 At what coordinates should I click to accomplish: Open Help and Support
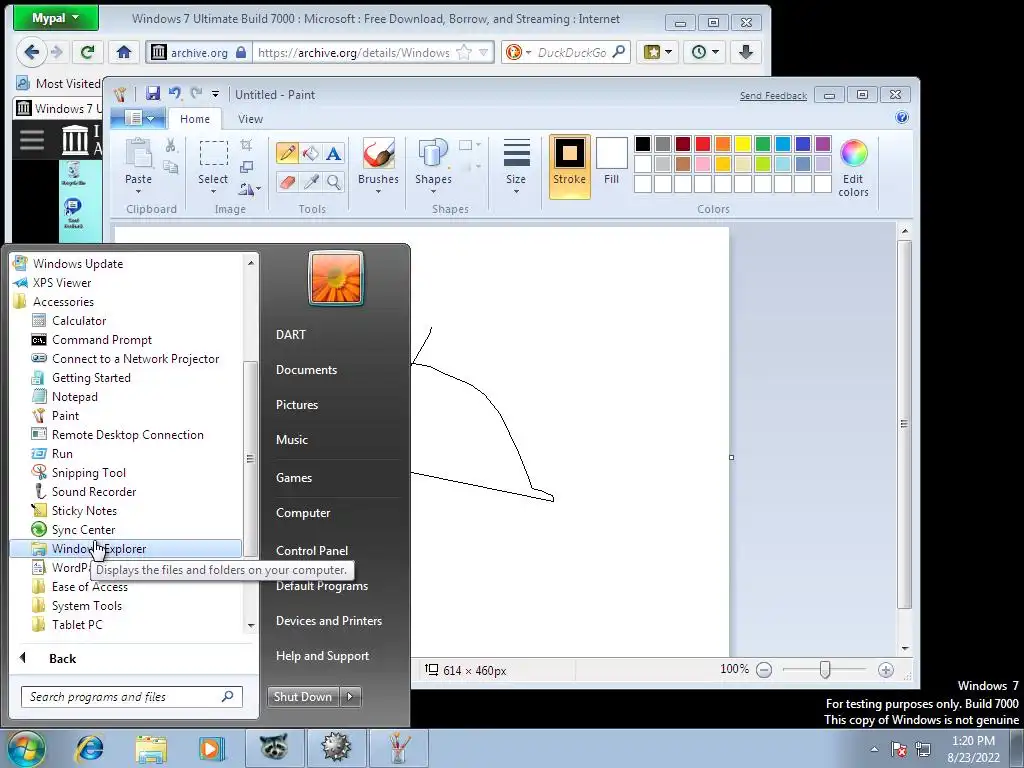322,656
